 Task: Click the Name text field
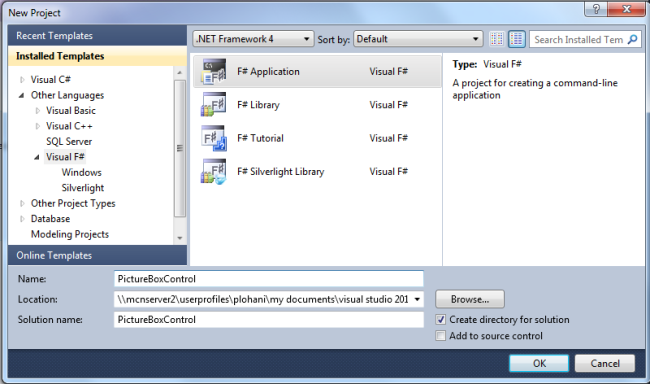click(x=269, y=279)
